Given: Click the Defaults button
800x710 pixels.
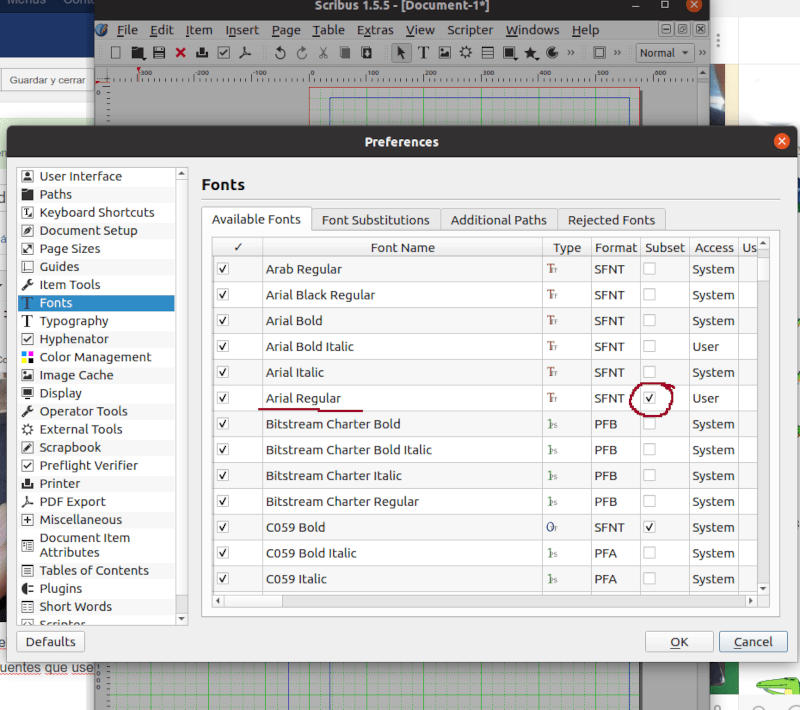Looking at the screenshot, I should (x=51, y=642).
